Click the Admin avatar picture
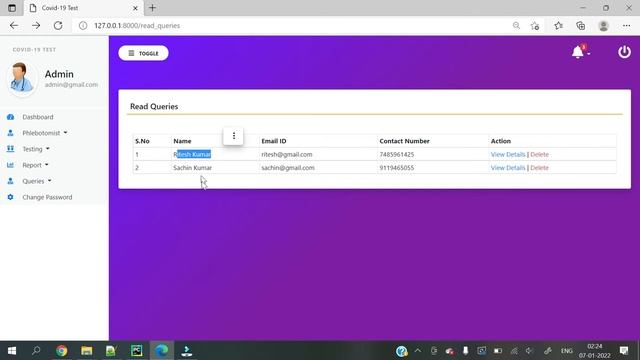 (21, 78)
